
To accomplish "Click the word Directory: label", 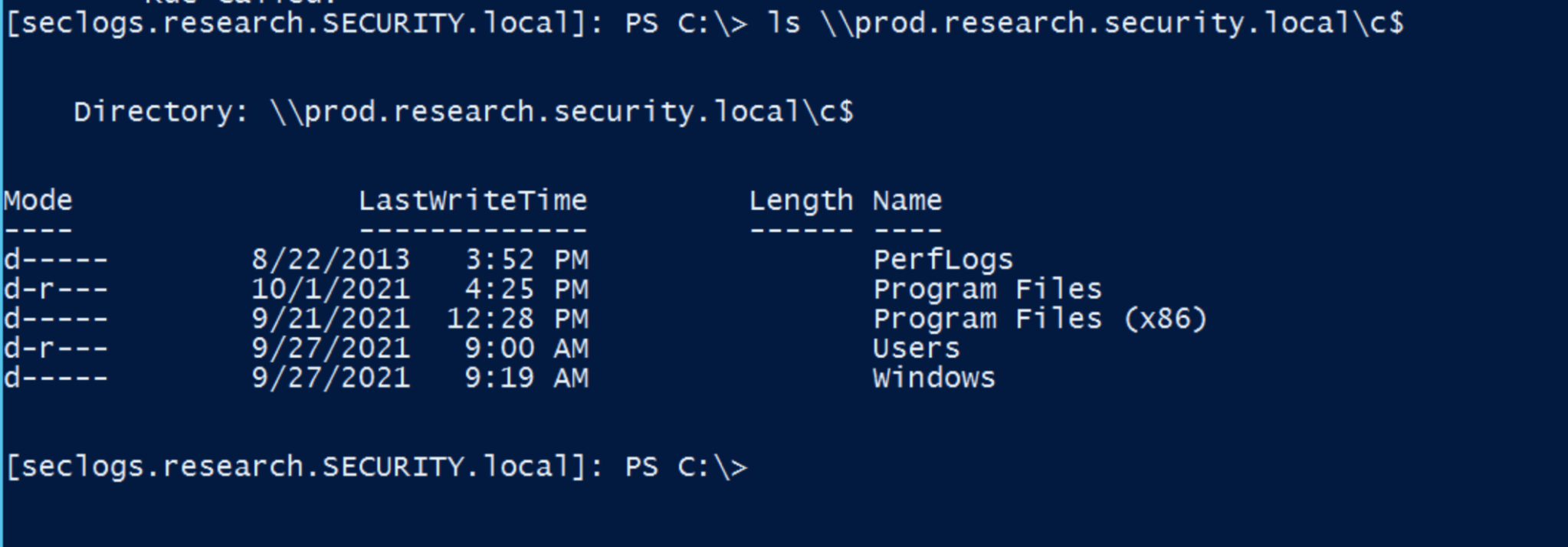I will click(x=161, y=112).
